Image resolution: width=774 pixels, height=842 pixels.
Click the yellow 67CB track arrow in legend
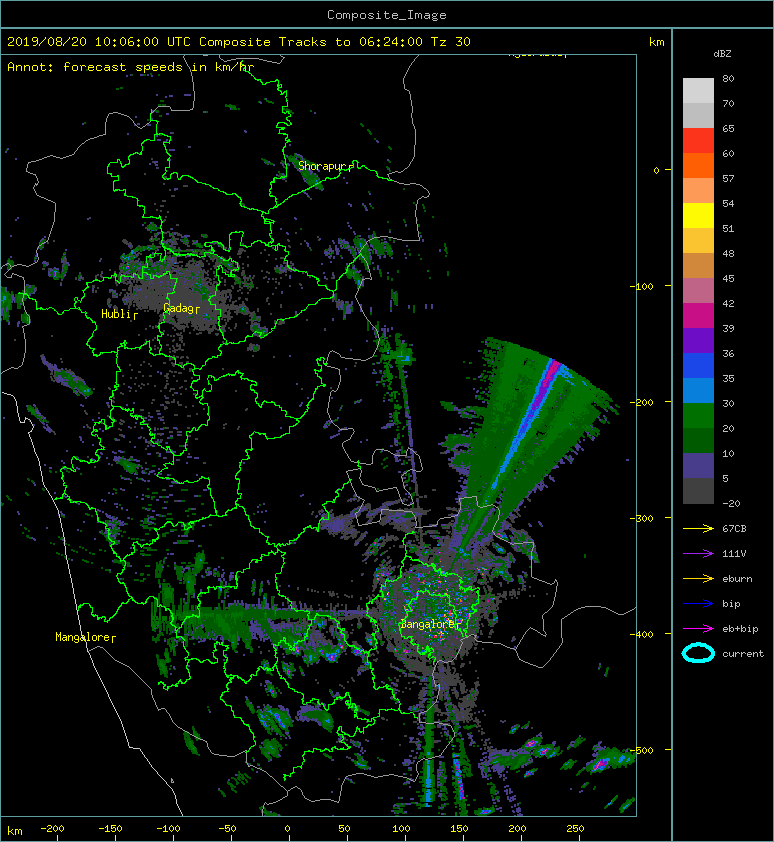(698, 529)
